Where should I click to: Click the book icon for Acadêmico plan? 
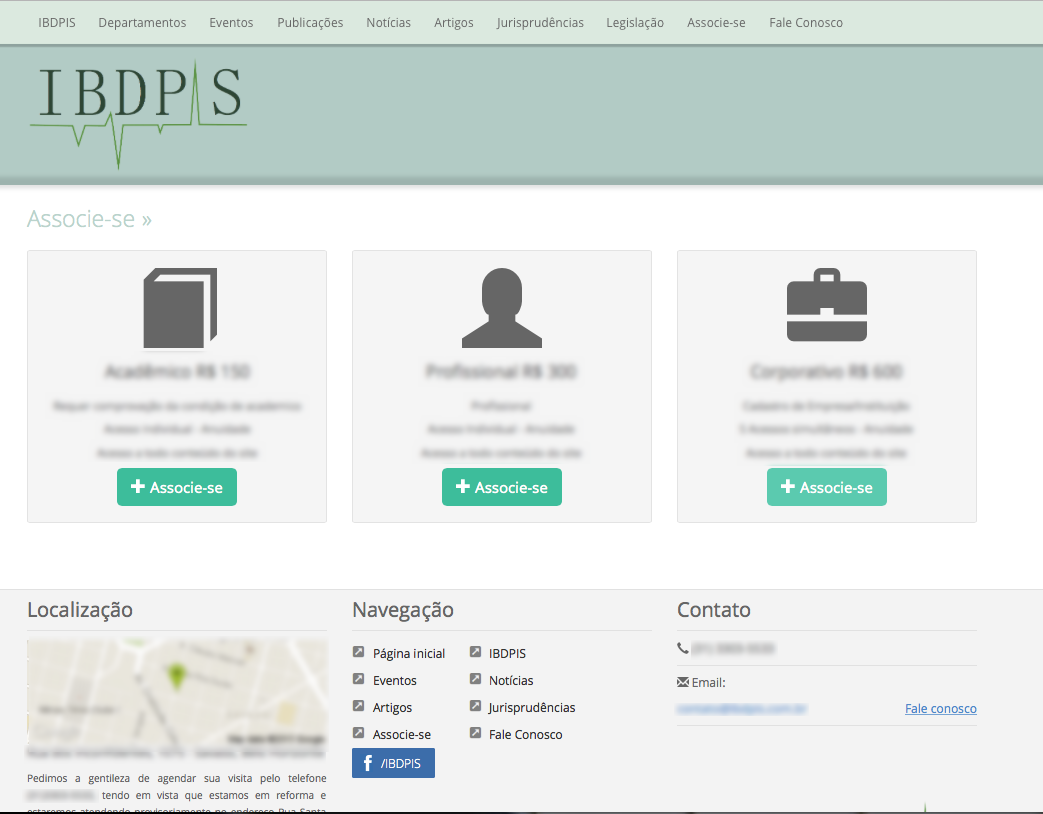(x=180, y=307)
